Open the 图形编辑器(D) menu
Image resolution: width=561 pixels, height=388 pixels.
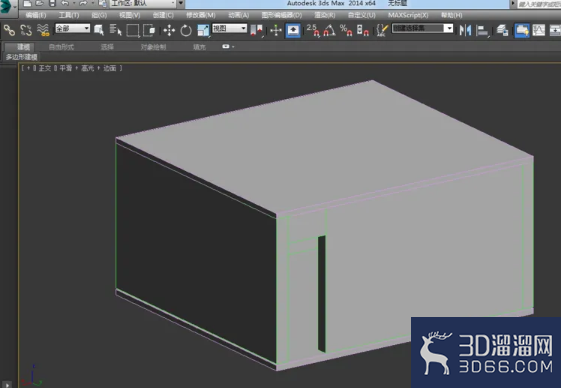coord(282,15)
